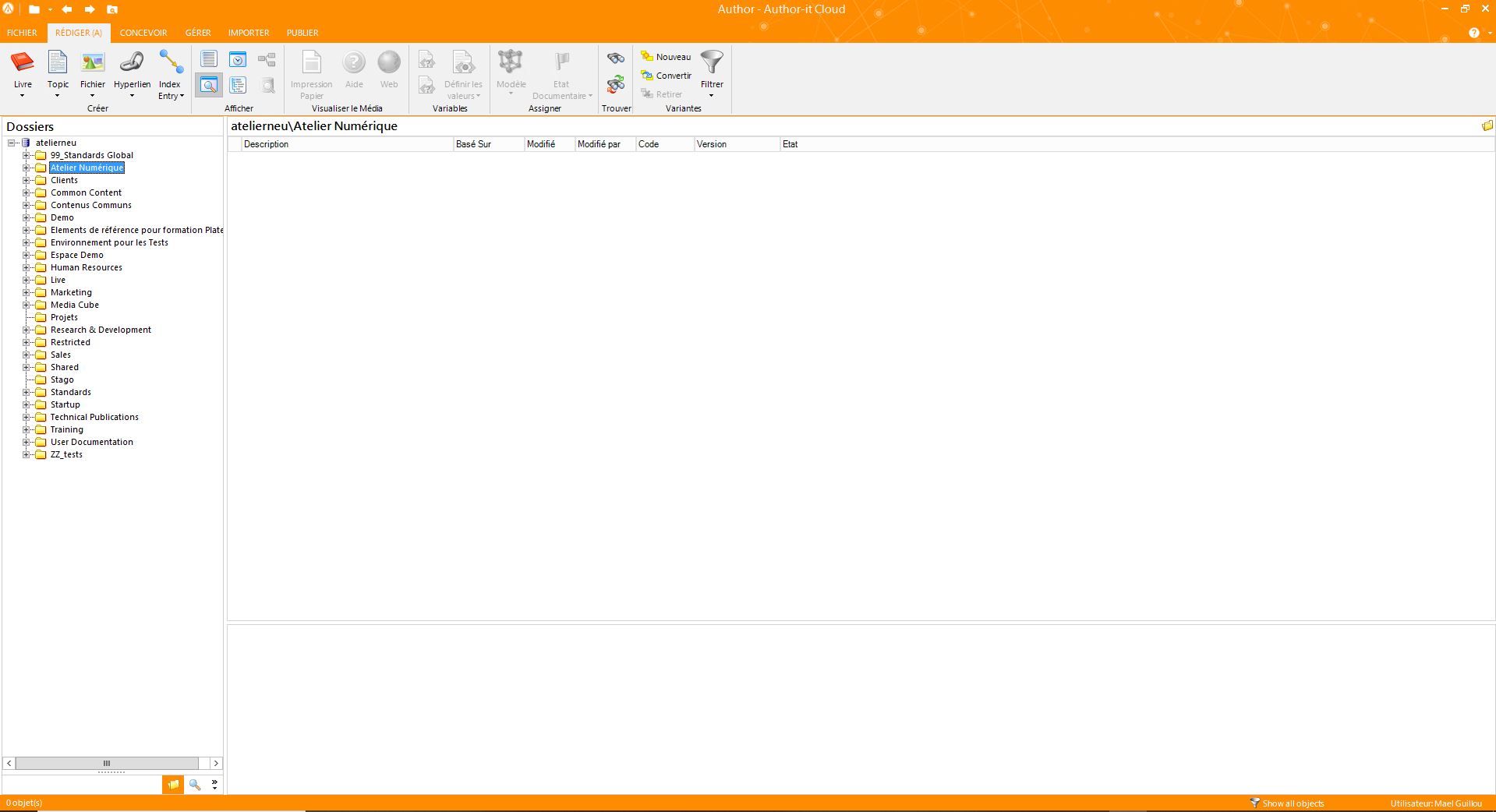Image resolution: width=1496 pixels, height=812 pixels.
Task: Click the folder search icon in title bar
Action: (x=112, y=9)
